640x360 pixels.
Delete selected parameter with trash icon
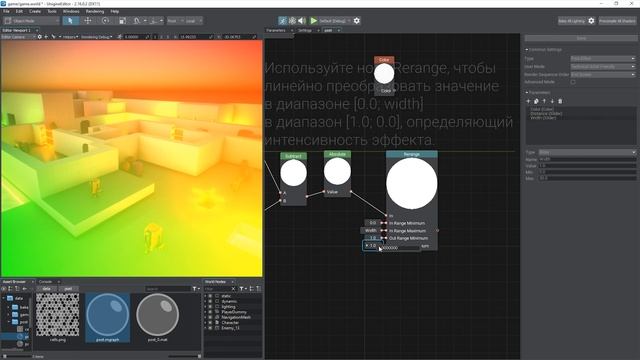pyautogui.click(x=560, y=101)
